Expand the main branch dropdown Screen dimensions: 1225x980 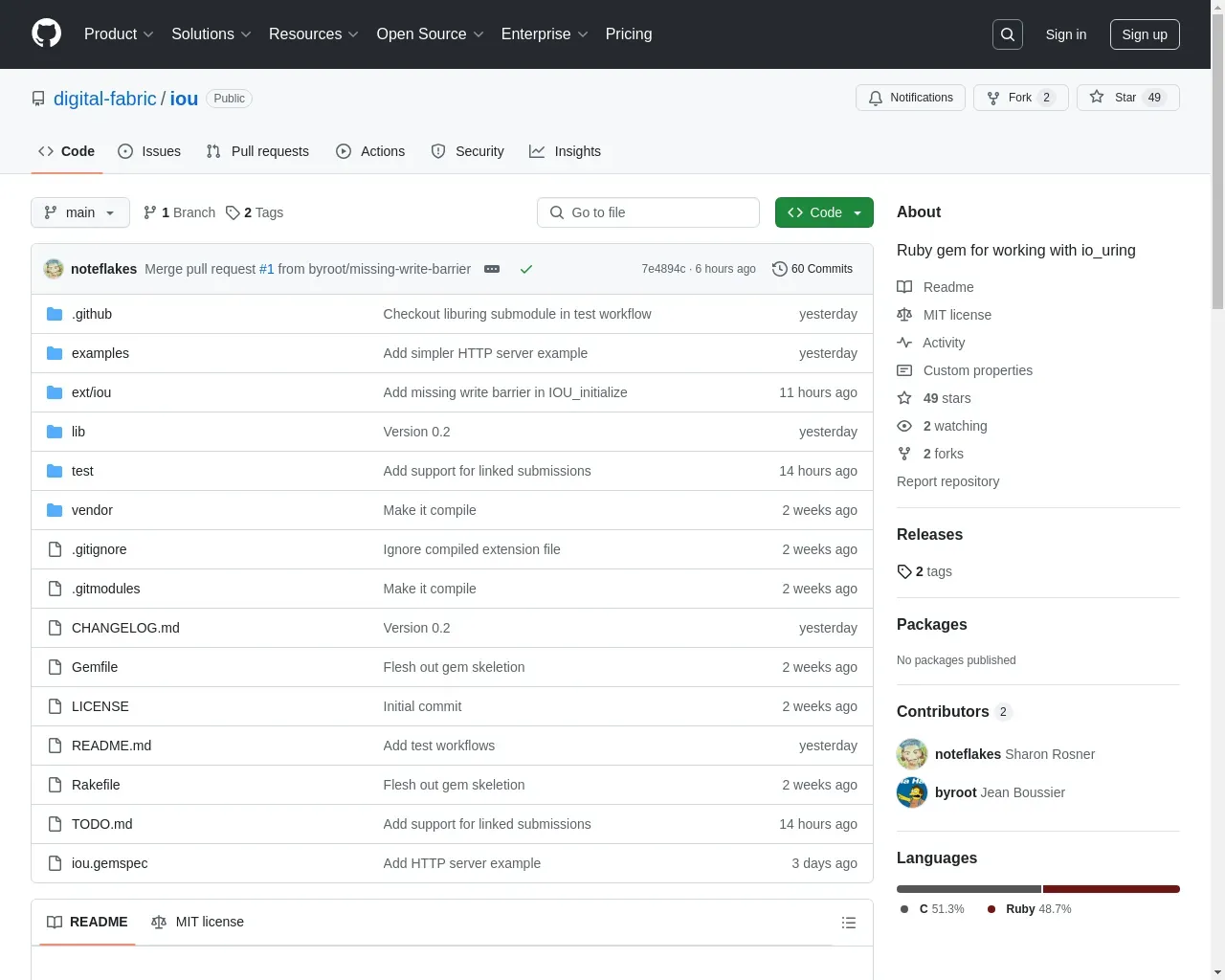pos(79,212)
